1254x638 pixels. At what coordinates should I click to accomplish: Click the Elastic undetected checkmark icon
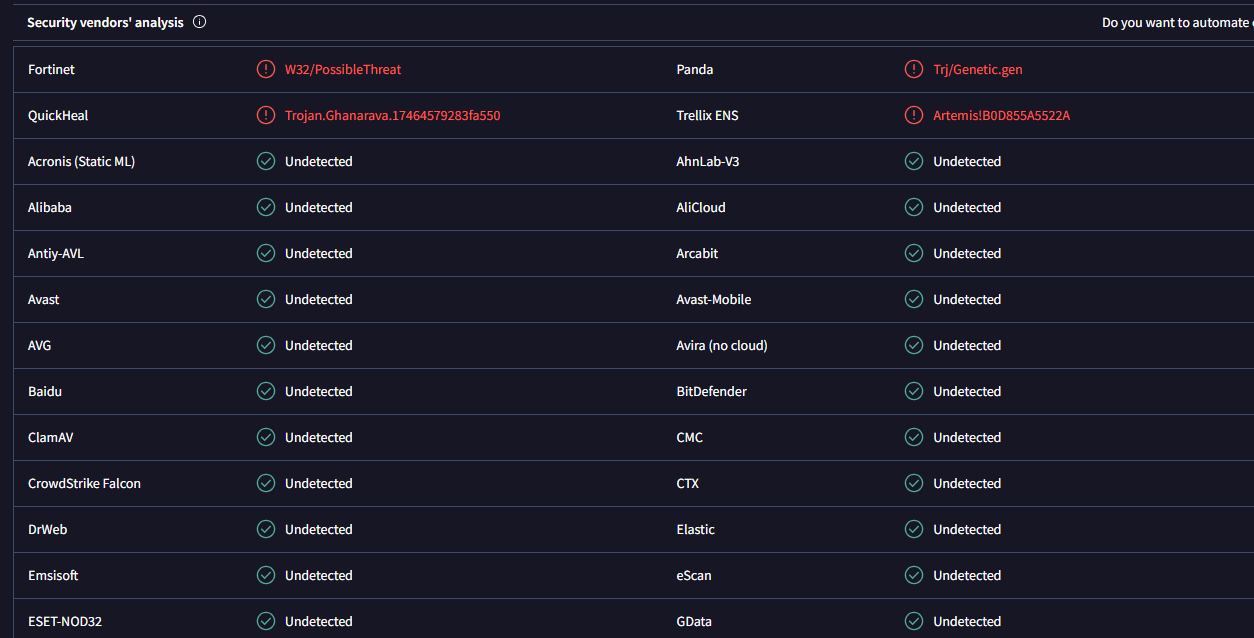pos(914,529)
